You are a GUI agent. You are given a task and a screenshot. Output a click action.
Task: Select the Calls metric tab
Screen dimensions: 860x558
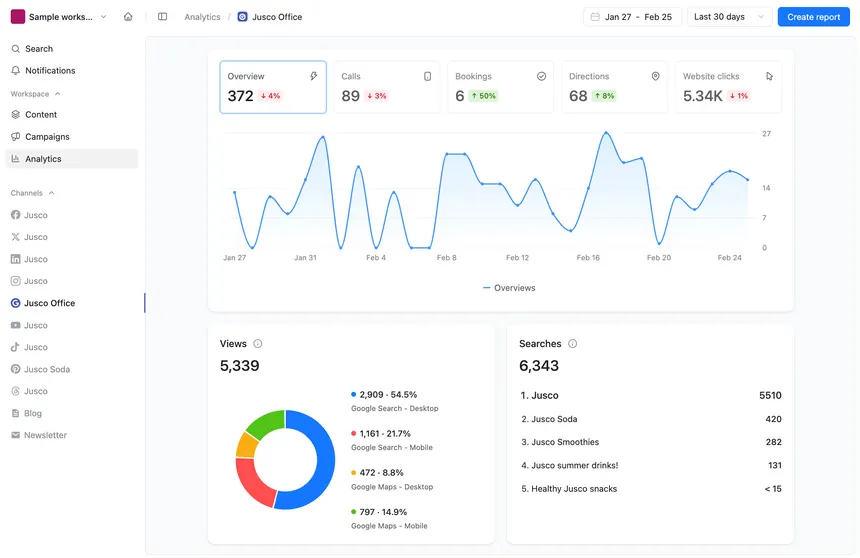(386, 87)
